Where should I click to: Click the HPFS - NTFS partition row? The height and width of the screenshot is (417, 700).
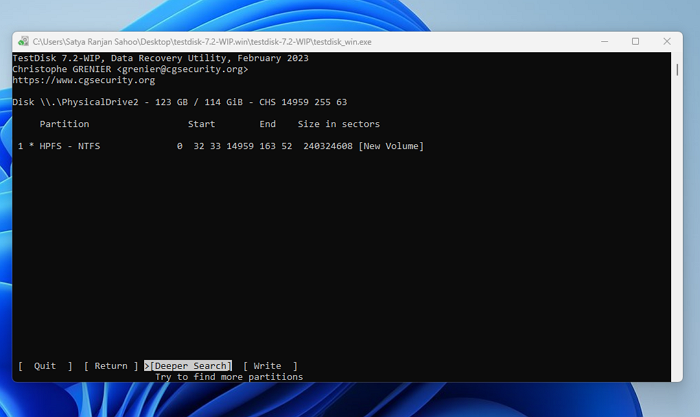(x=221, y=146)
